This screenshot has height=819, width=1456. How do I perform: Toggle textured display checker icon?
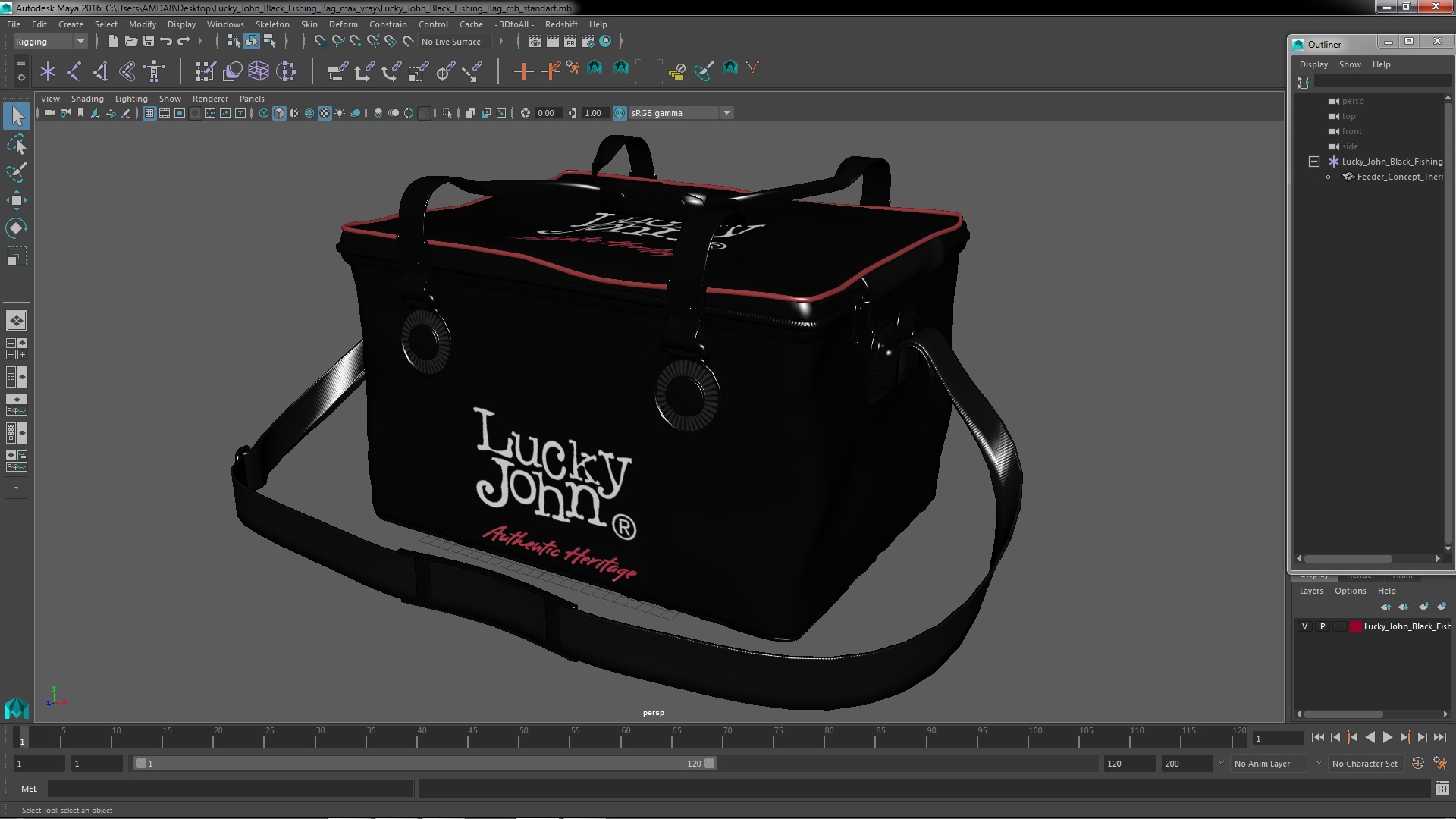pos(325,113)
